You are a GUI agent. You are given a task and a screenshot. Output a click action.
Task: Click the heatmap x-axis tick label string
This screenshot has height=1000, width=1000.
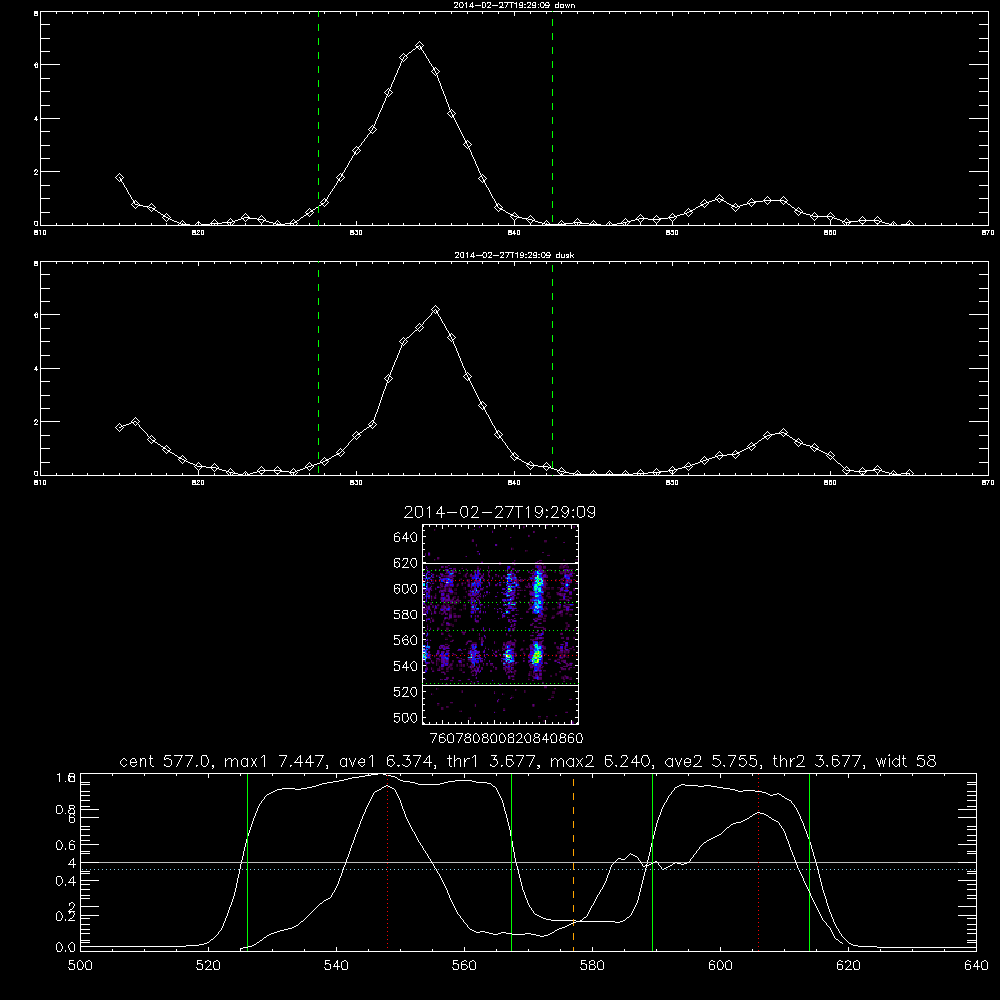click(506, 739)
